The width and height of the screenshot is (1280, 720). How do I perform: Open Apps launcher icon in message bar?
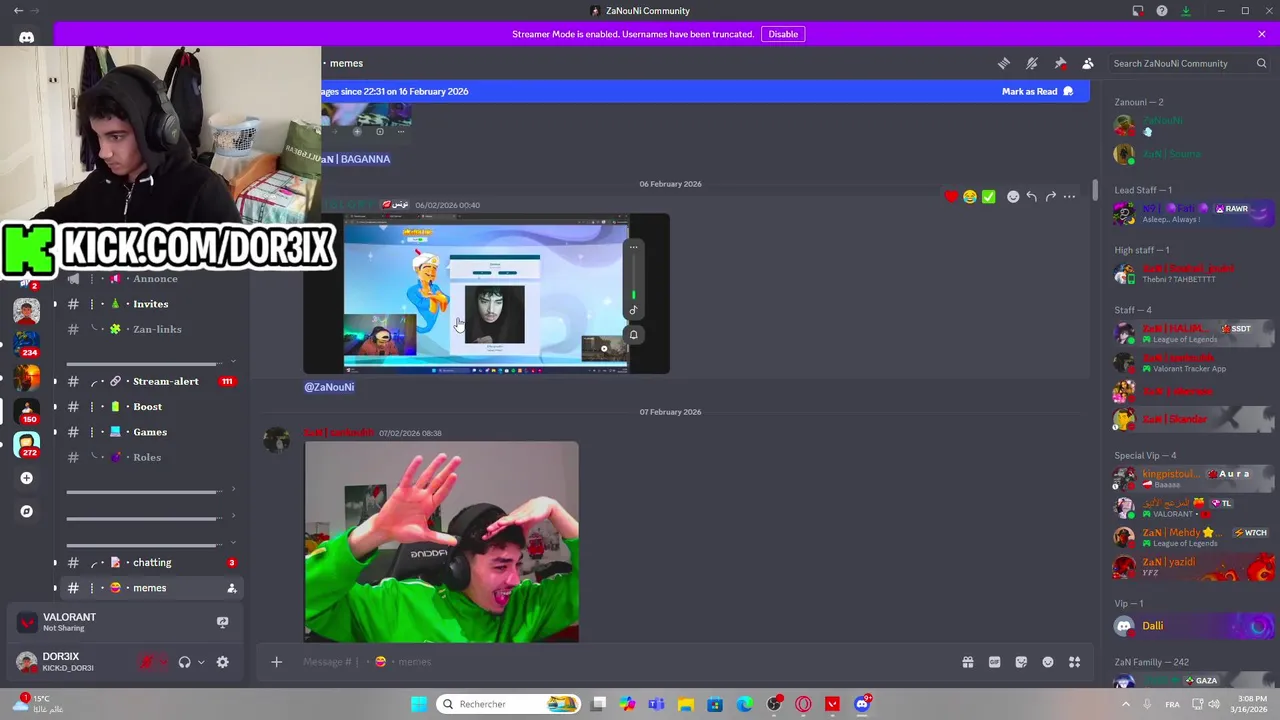click(x=1075, y=662)
